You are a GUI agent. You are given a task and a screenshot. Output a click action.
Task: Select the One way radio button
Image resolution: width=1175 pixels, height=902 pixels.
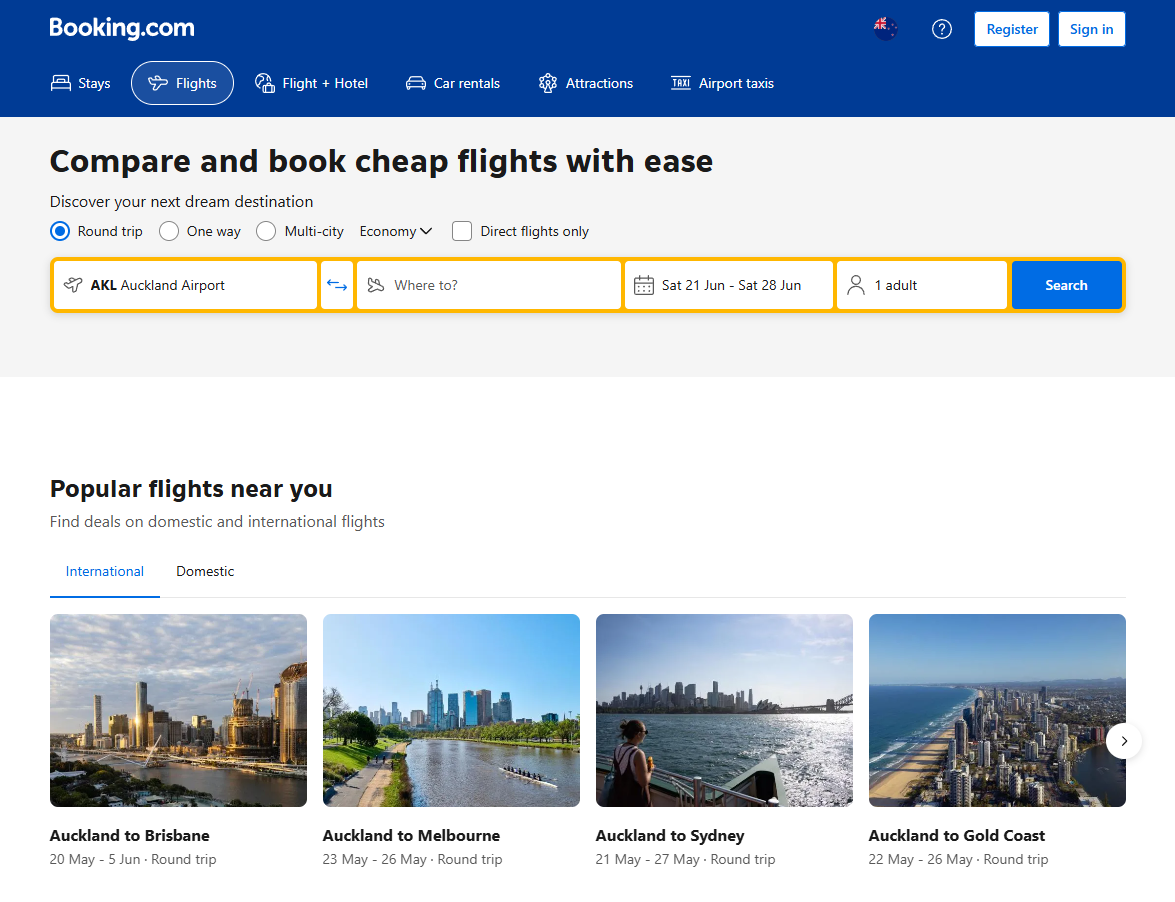tap(168, 231)
